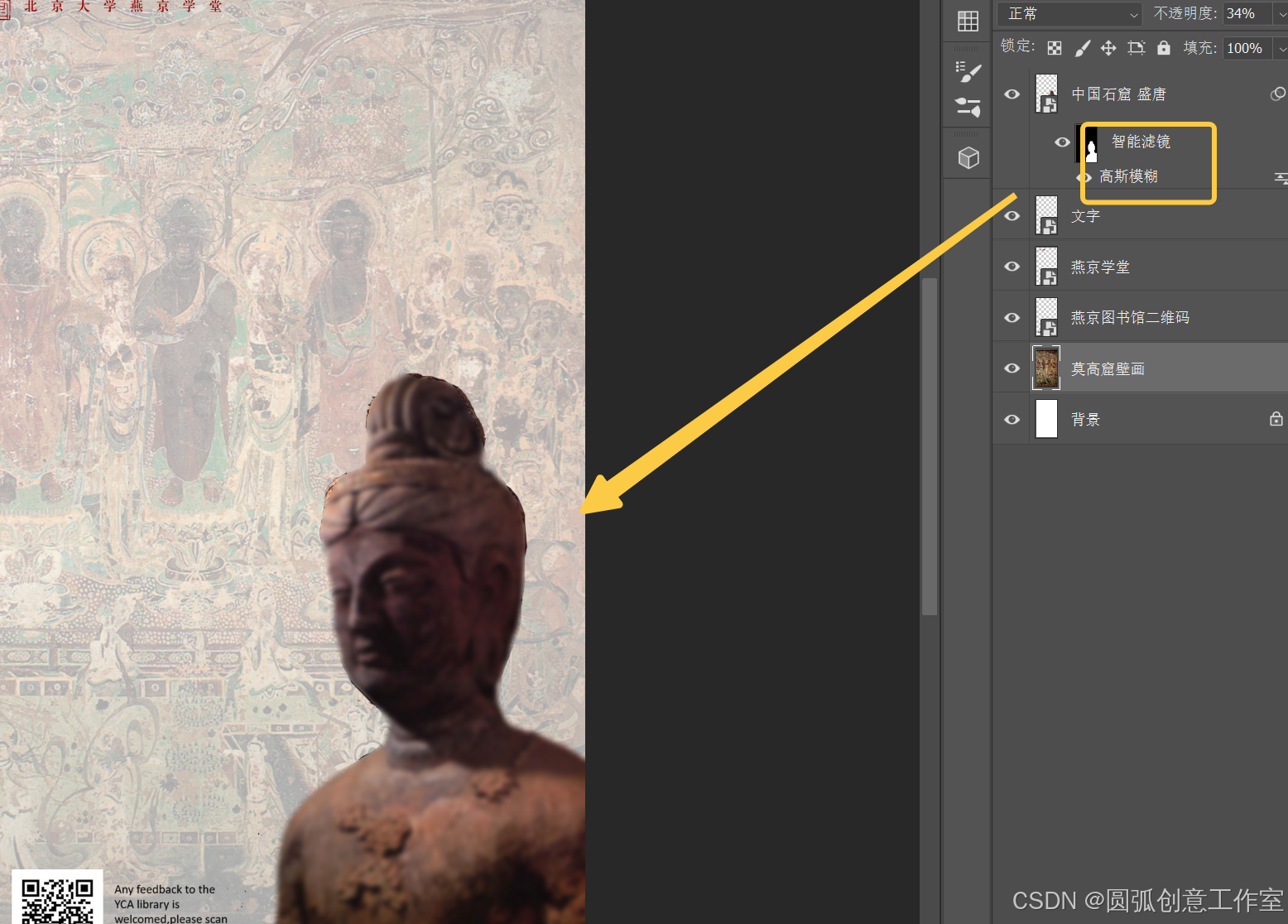Toggle visibility of 燕京图书馆二维码 layer
1288x924 pixels.
(1012, 318)
